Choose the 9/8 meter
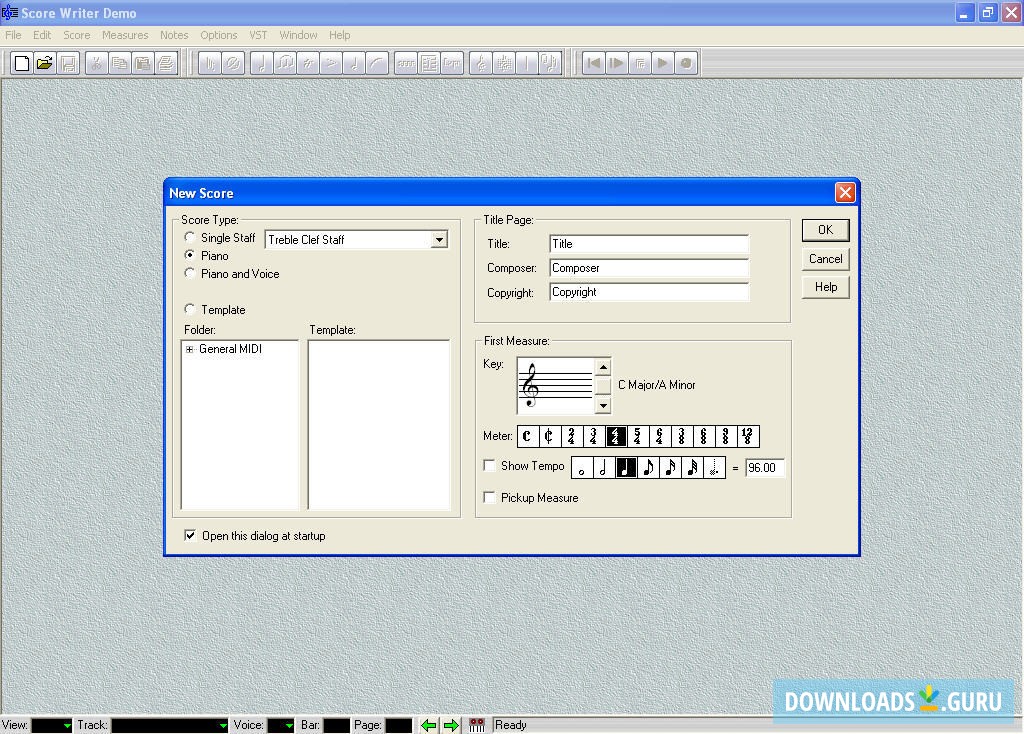This screenshot has height=734, width=1024. coord(726,436)
